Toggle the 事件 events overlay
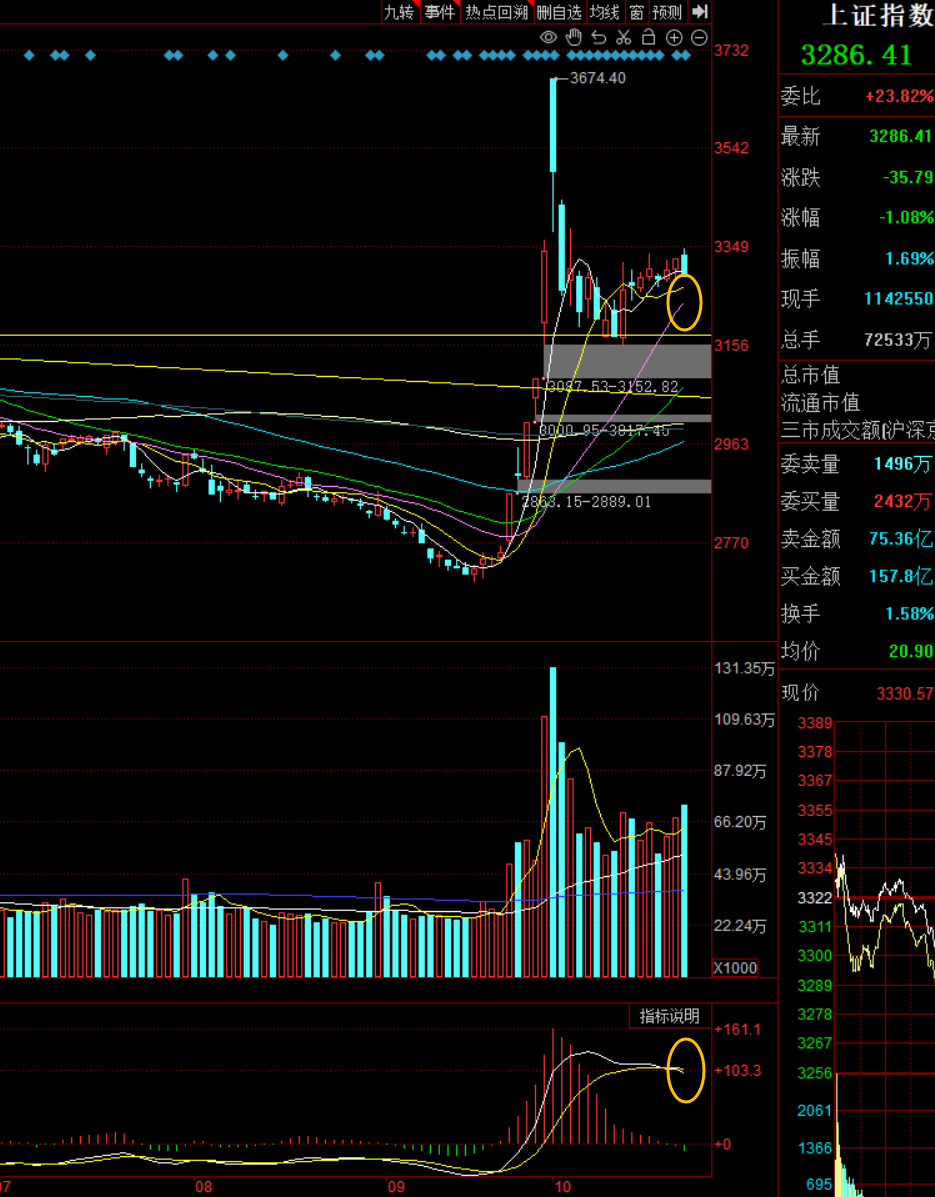Screen dimensions: 935x1197 pos(439,12)
